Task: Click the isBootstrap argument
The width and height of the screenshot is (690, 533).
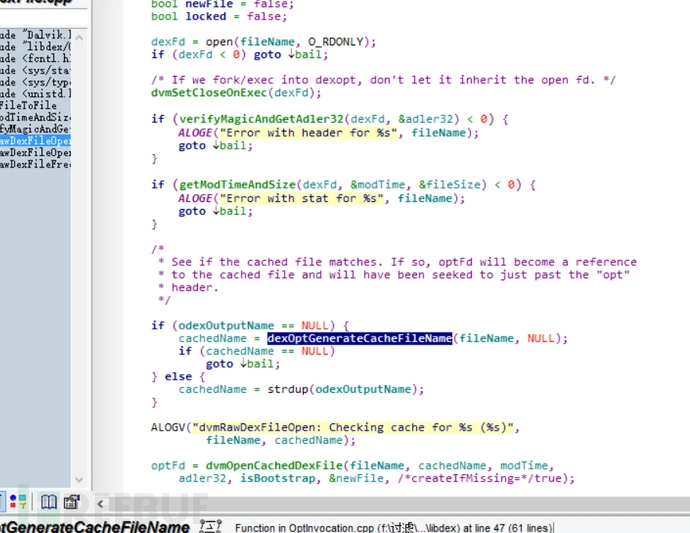Action: 278,478
